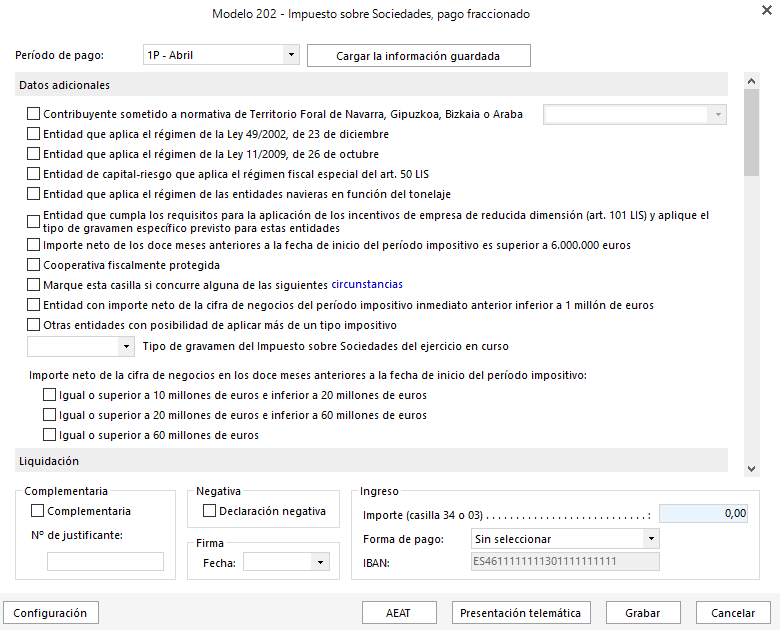Check 10 to 20 millones de euros option
The height and width of the screenshot is (630, 780).
(x=49, y=395)
